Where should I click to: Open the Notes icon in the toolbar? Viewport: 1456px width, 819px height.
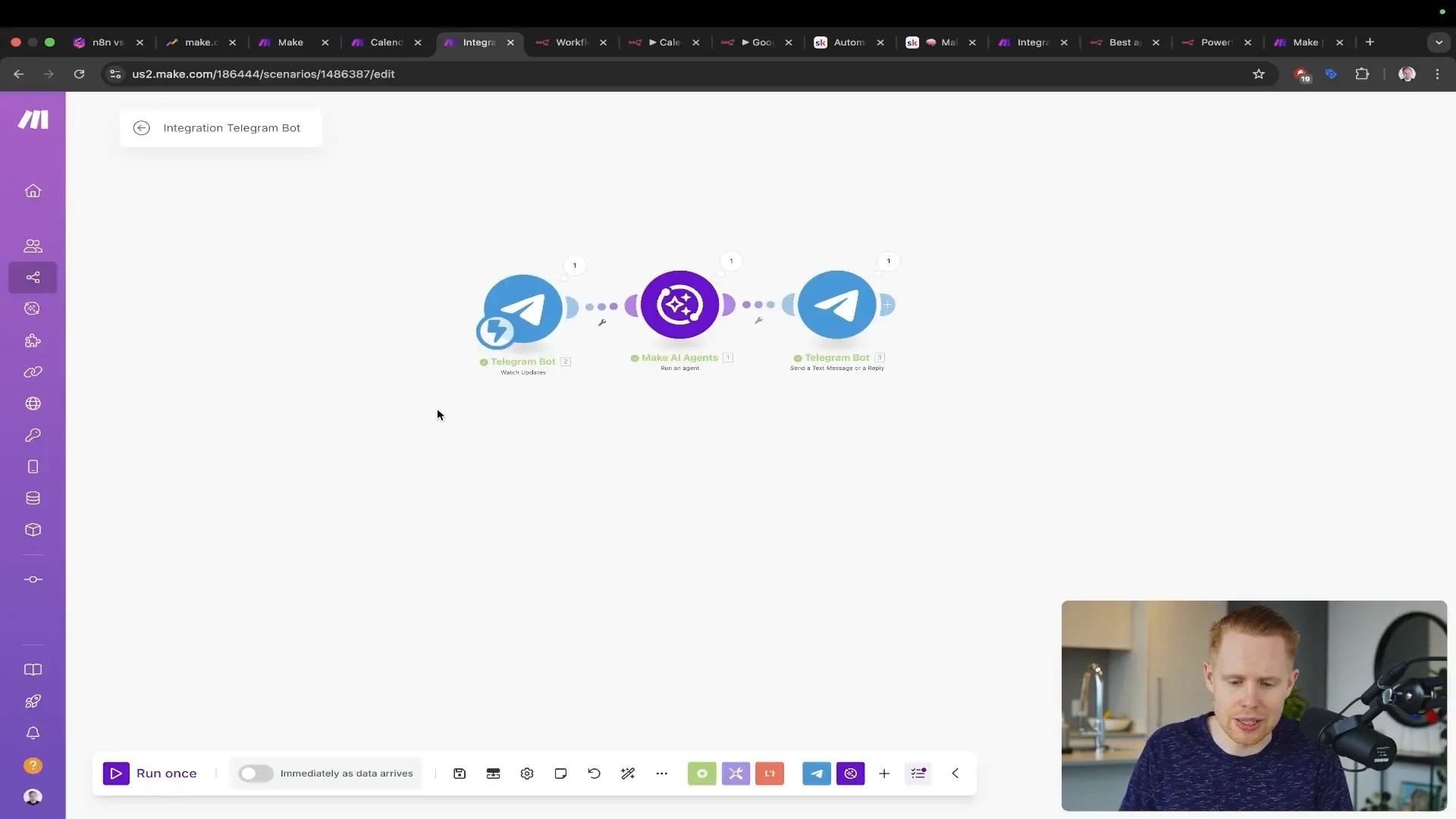coord(560,773)
